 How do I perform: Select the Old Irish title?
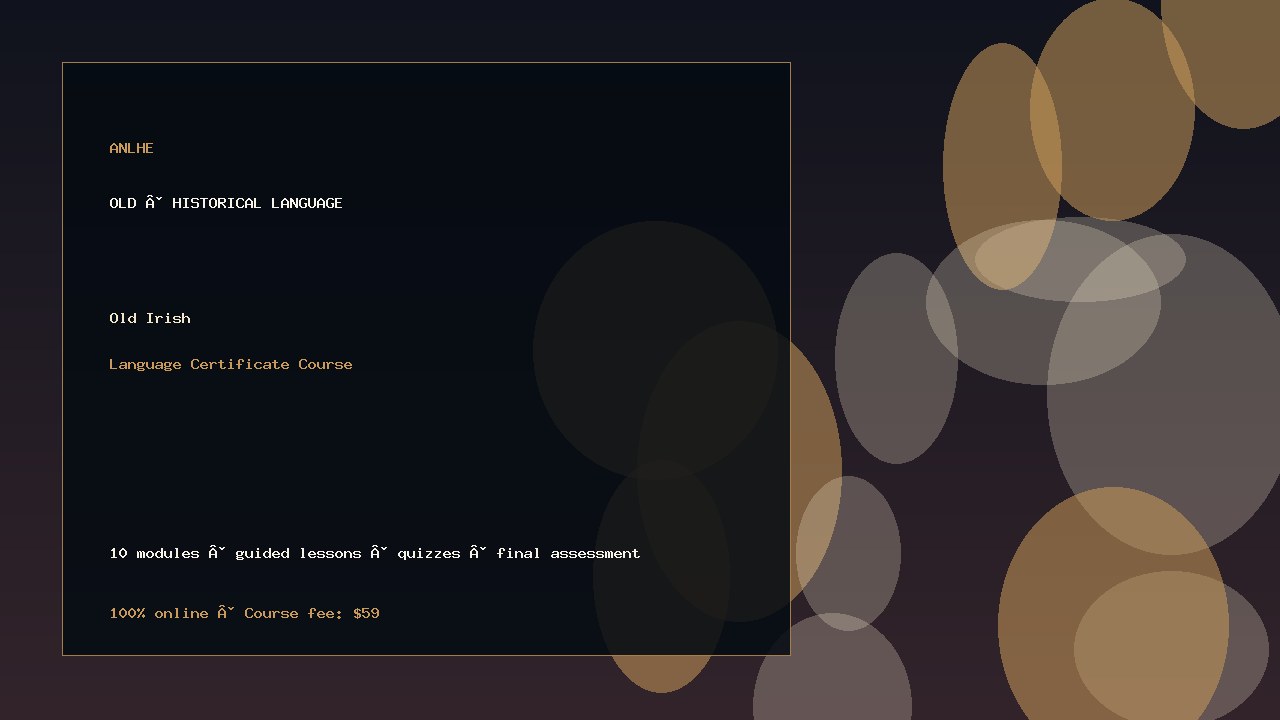coord(150,318)
